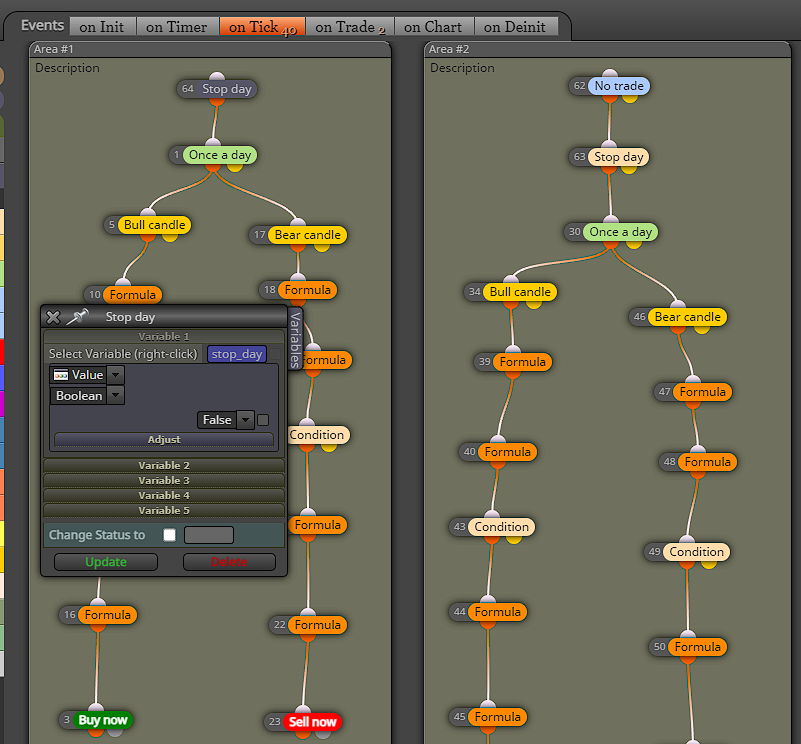Close the Stop day properties dialog

coord(53,317)
